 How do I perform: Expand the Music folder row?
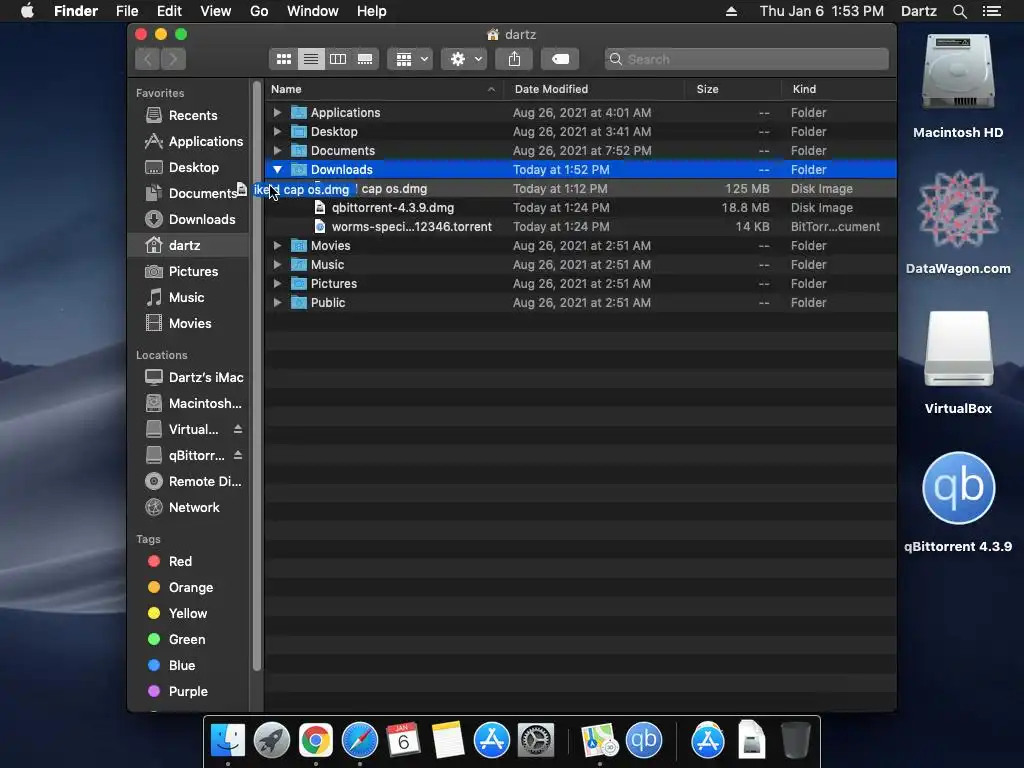point(278,264)
